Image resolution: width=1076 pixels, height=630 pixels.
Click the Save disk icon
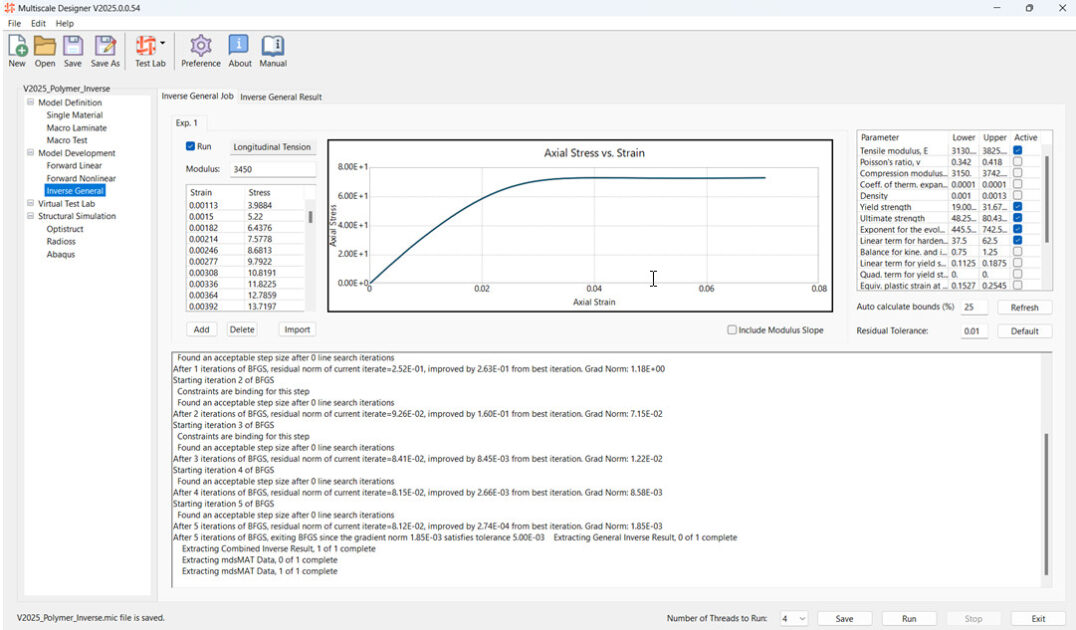[x=73, y=47]
